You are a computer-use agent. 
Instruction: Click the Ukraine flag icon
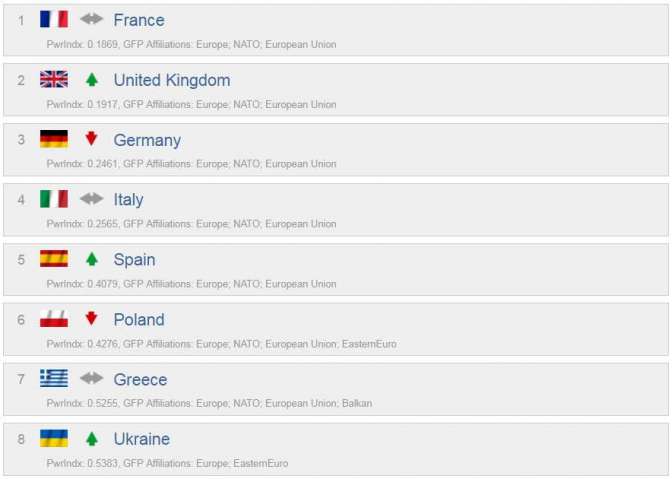[x=54, y=438]
